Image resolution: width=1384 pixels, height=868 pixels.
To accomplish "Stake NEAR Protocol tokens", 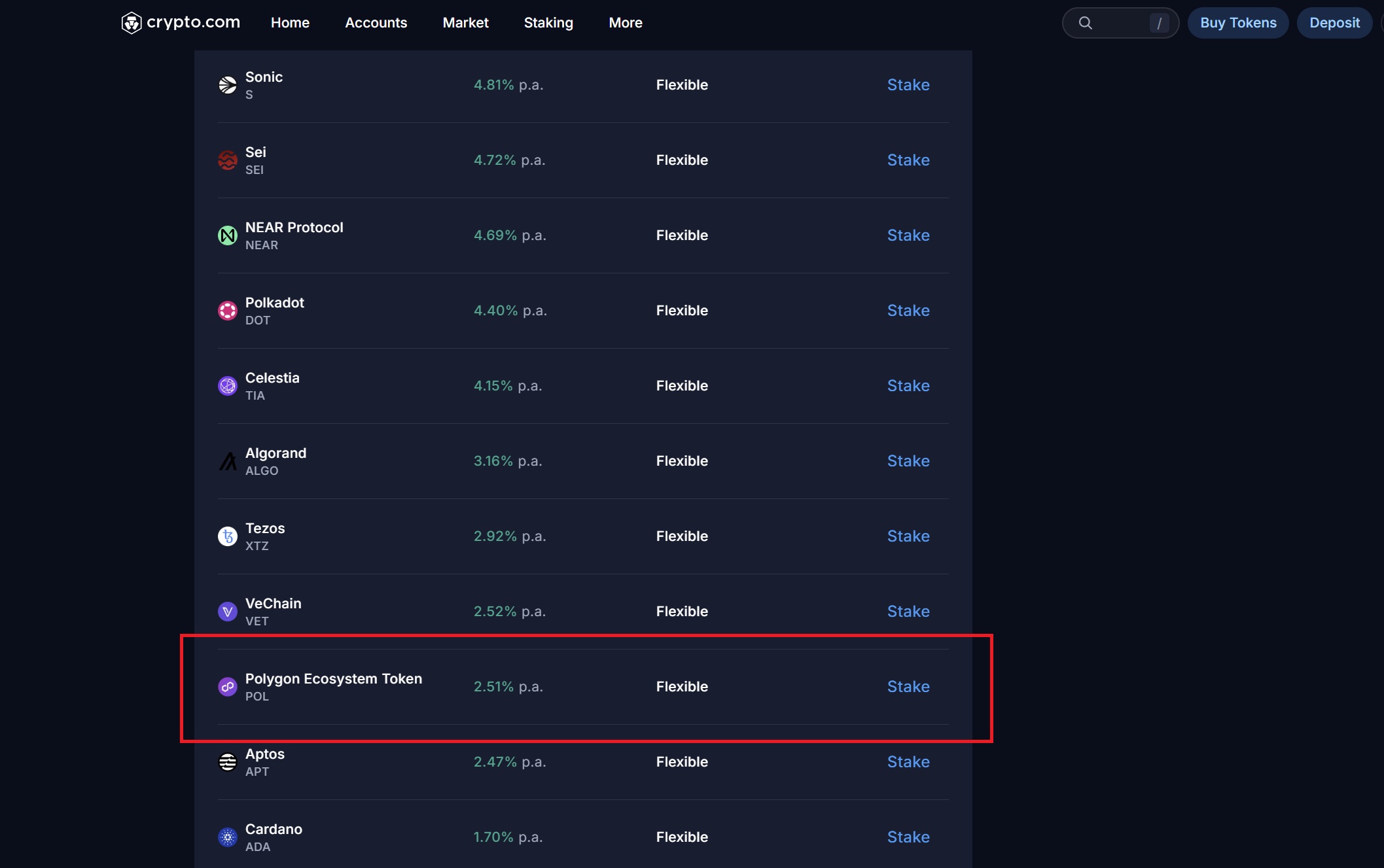I will pyautogui.click(x=908, y=235).
